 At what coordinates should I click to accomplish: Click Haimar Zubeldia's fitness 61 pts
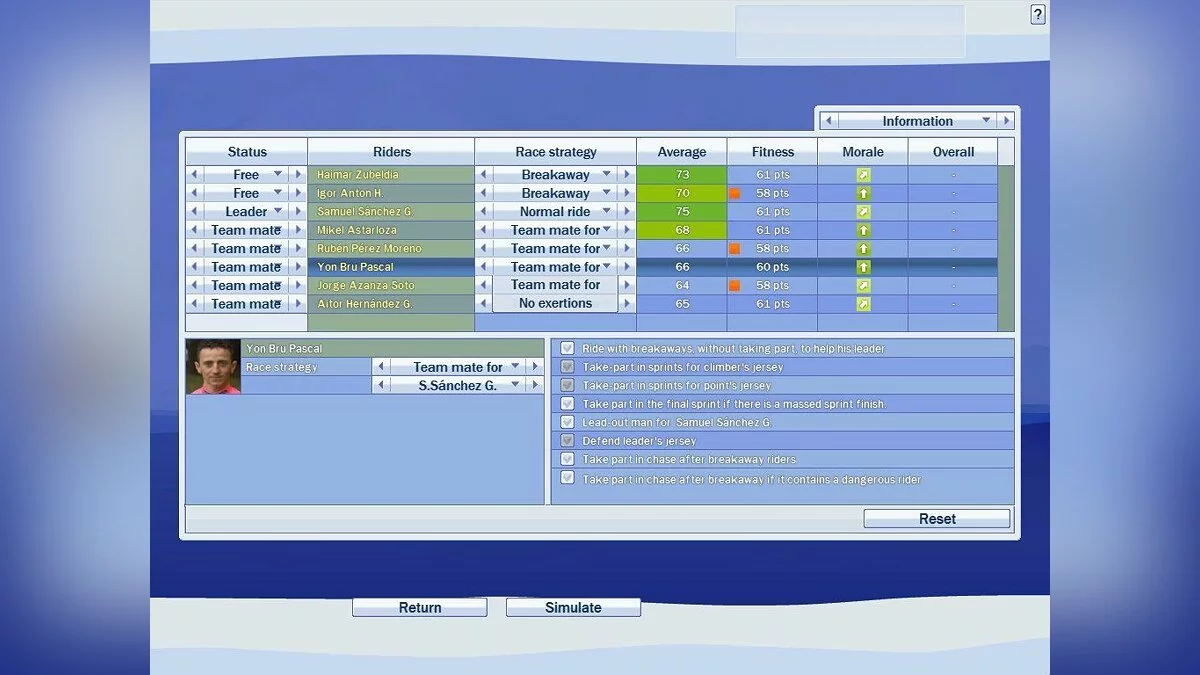(x=772, y=175)
